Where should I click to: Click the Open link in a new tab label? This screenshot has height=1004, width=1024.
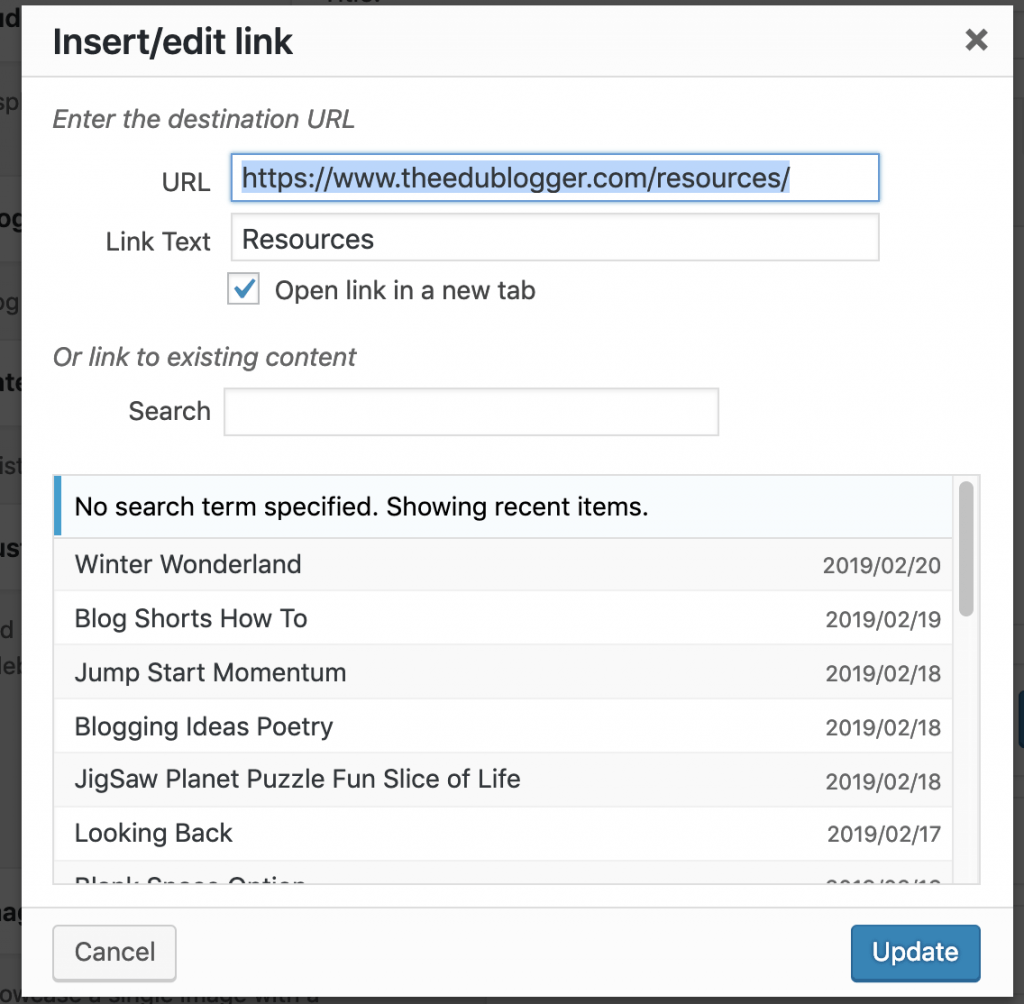point(405,291)
